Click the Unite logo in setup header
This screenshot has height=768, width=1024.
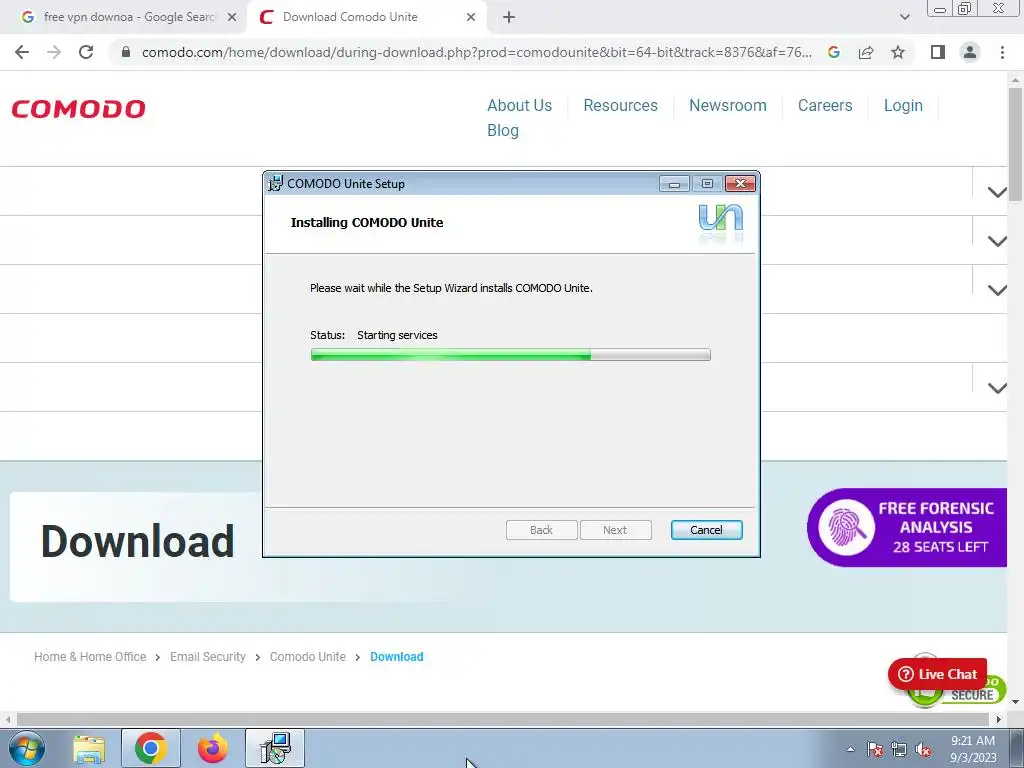720,222
